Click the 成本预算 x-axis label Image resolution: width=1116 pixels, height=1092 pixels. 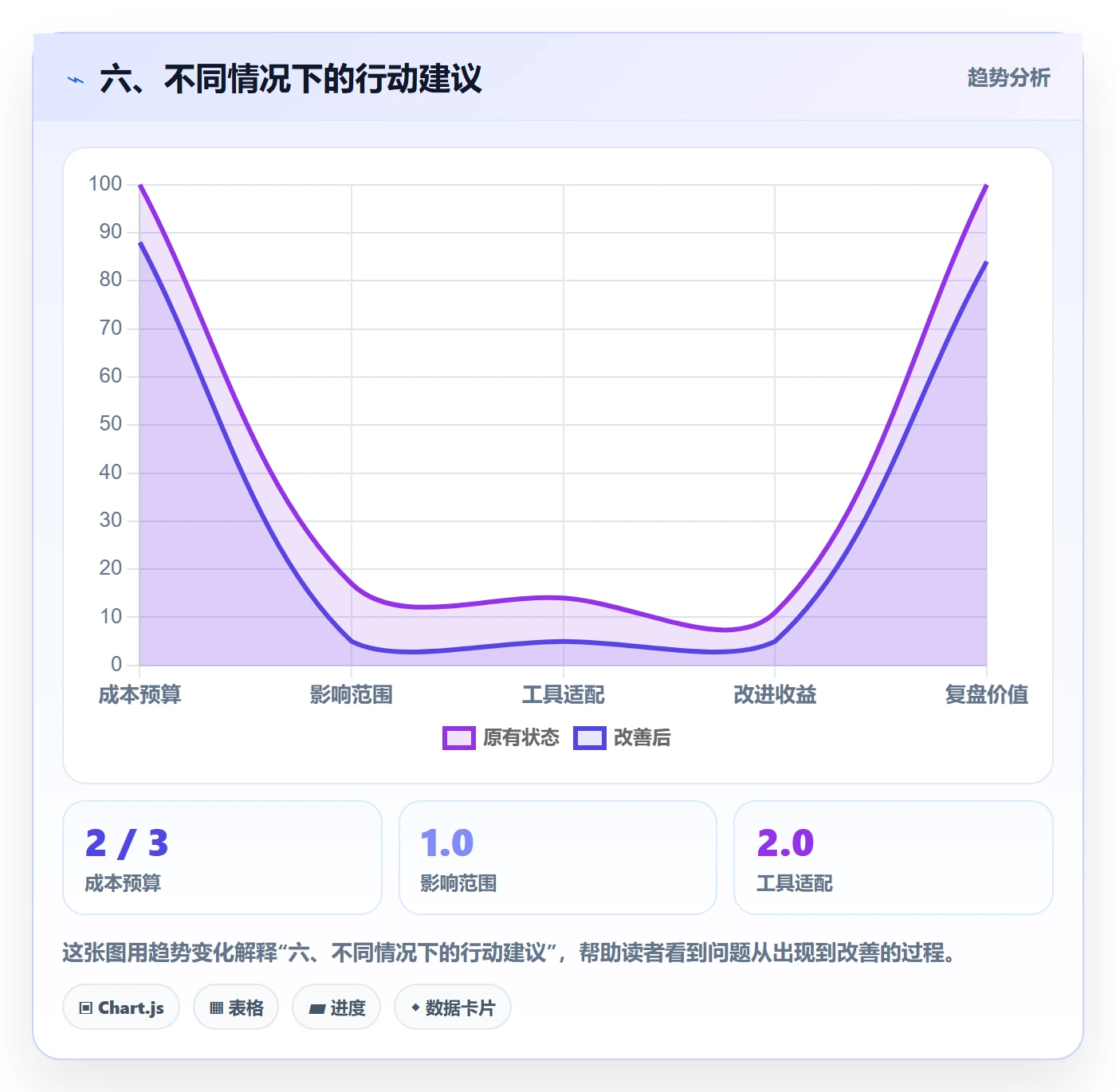click(140, 695)
